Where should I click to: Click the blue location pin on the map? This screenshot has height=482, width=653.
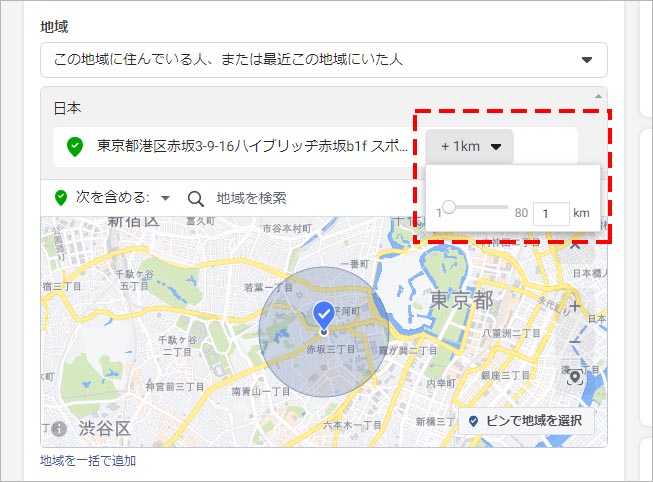pos(324,313)
